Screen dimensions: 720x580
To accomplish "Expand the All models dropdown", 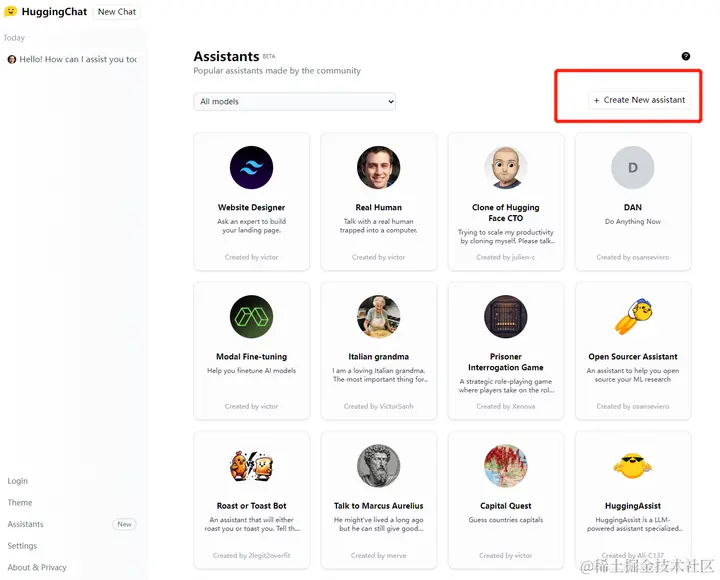I will pos(295,101).
